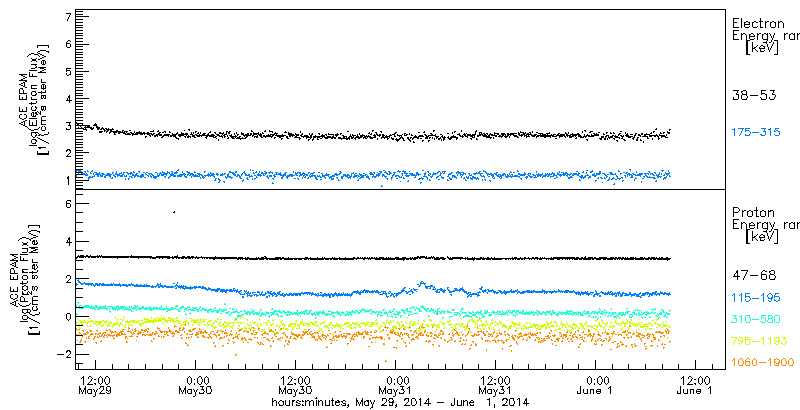The width and height of the screenshot is (800, 410).
Task: Click the 12:00 May31 time axis label
Action: (495, 385)
